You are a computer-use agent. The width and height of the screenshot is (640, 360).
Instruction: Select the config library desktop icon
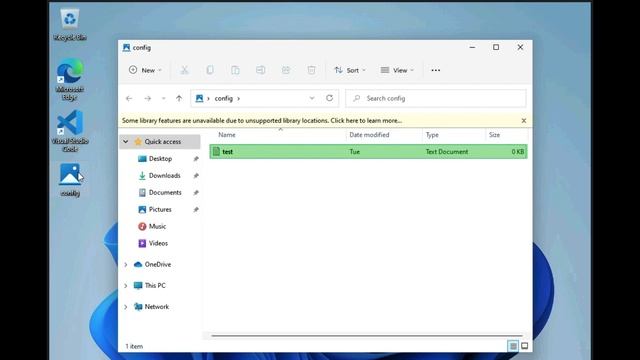(x=70, y=180)
